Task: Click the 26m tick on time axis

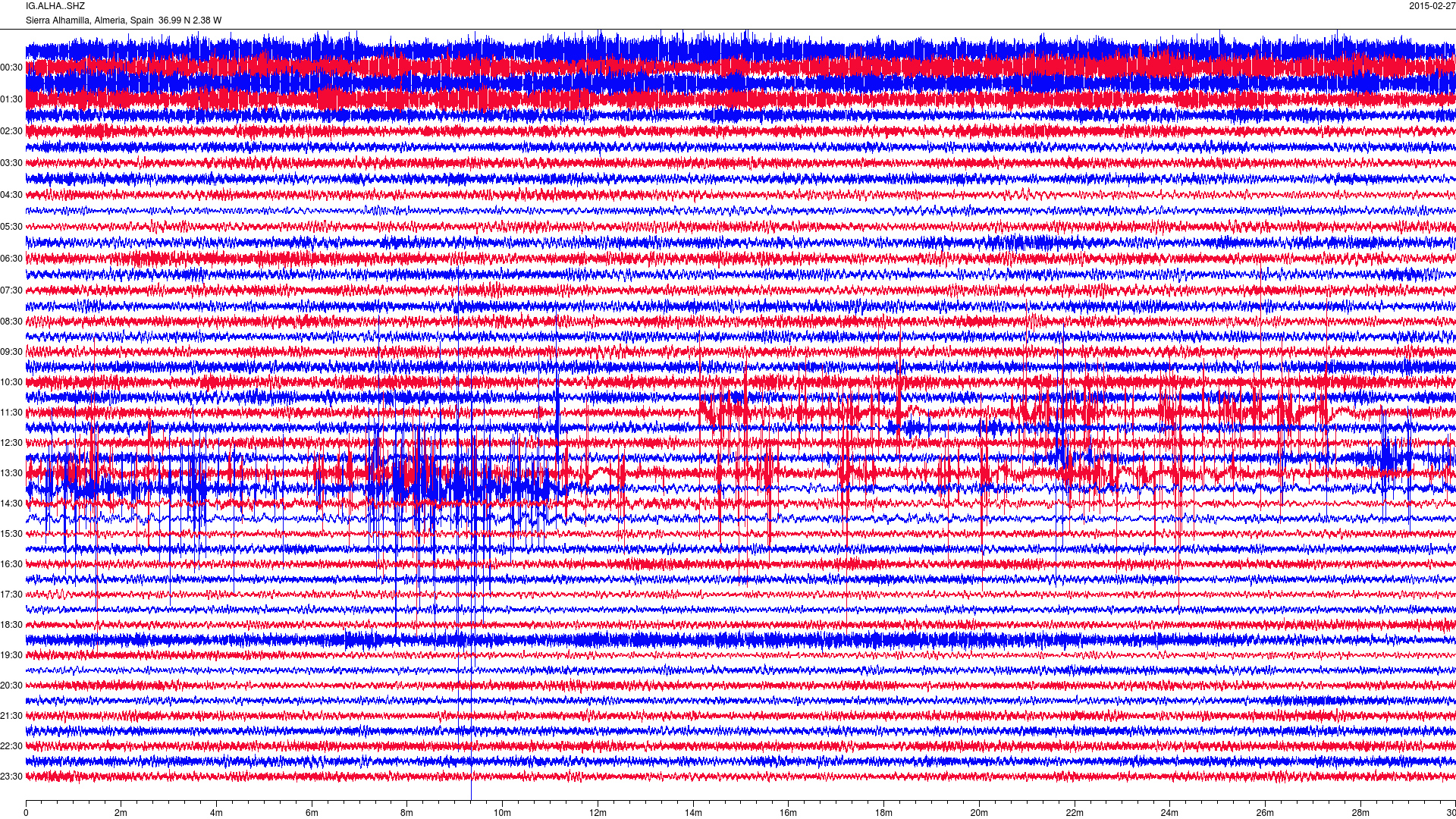Action: point(1265,813)
